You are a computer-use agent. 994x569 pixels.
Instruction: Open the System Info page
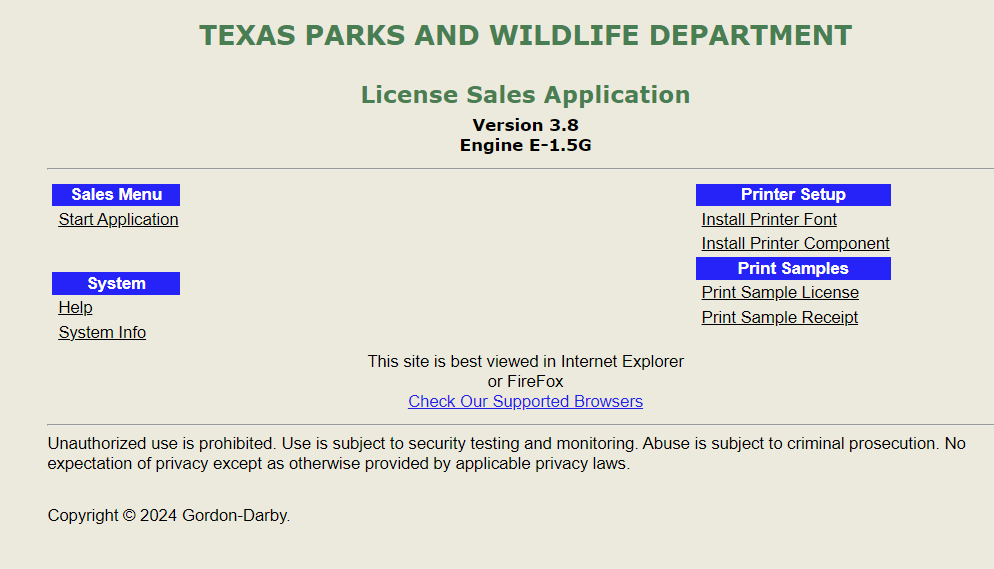point(102,333)
